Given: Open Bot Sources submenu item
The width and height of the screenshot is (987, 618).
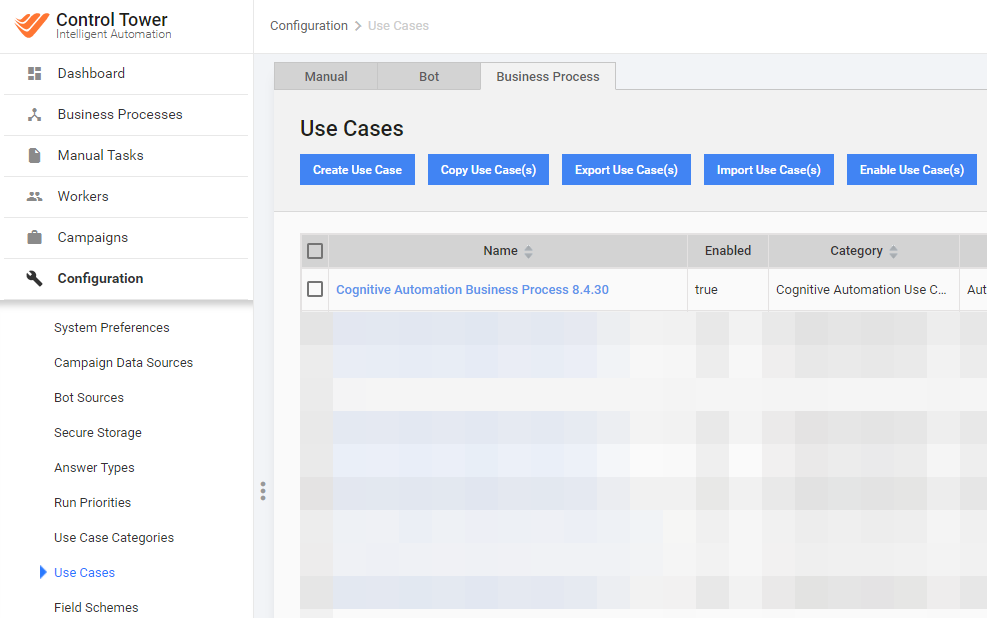Looking at the screenshot, I should [89, 398].
